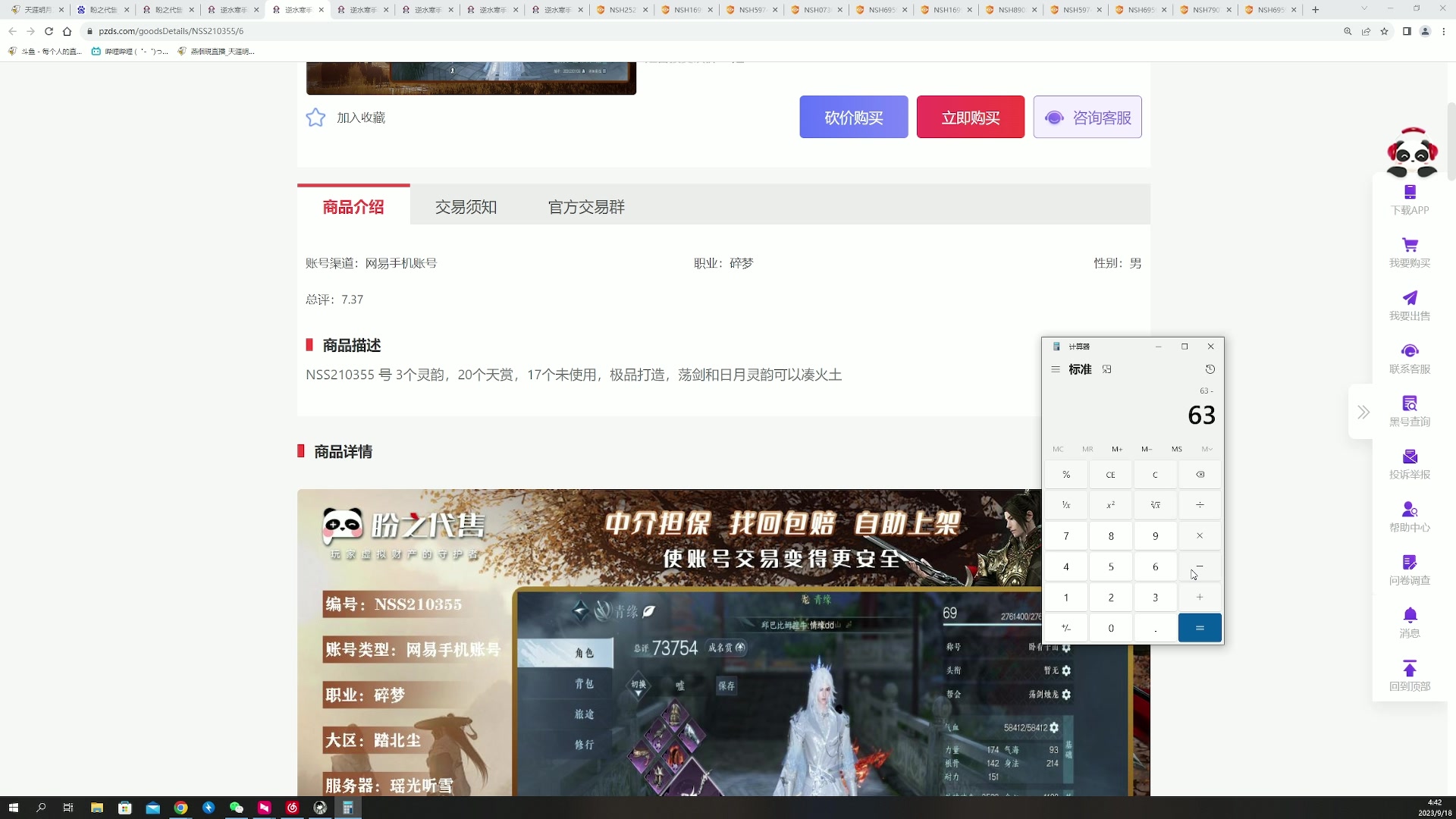Open 联系客服 headset icon in sidebar
The image size is (1456, 819).
coord(1410,350)
